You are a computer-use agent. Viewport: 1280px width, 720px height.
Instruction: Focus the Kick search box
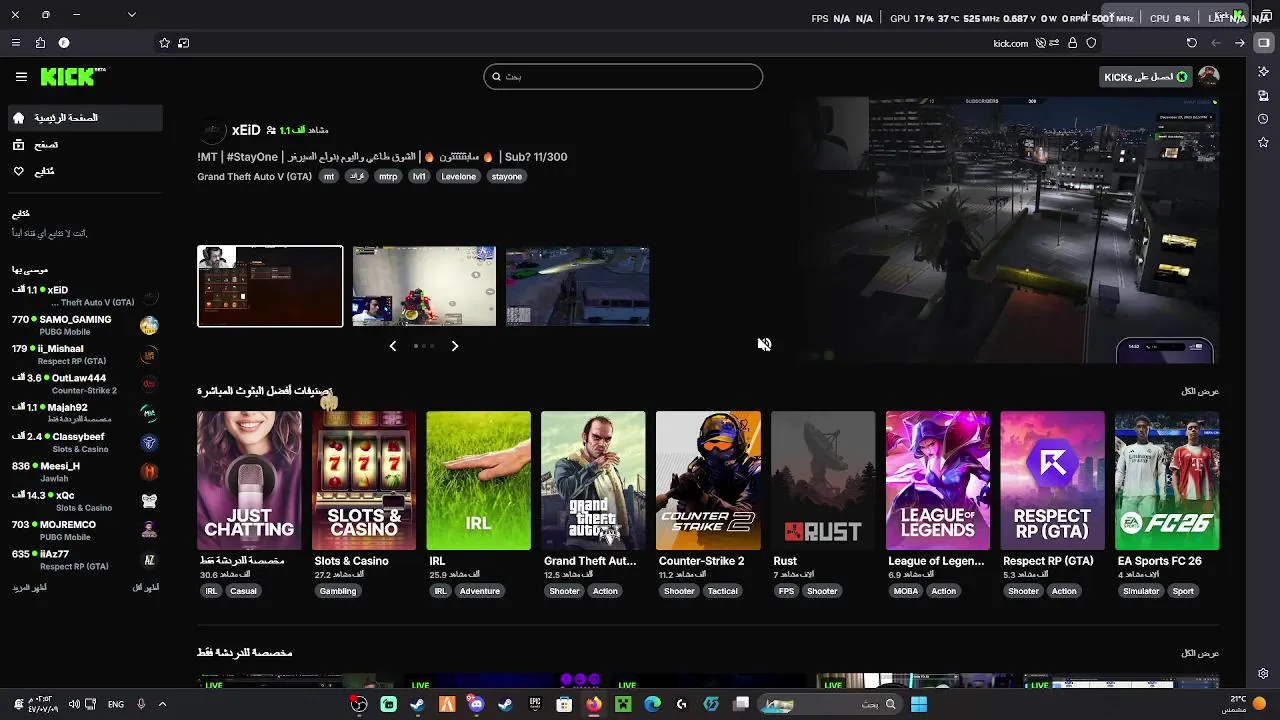click(623, 76)
